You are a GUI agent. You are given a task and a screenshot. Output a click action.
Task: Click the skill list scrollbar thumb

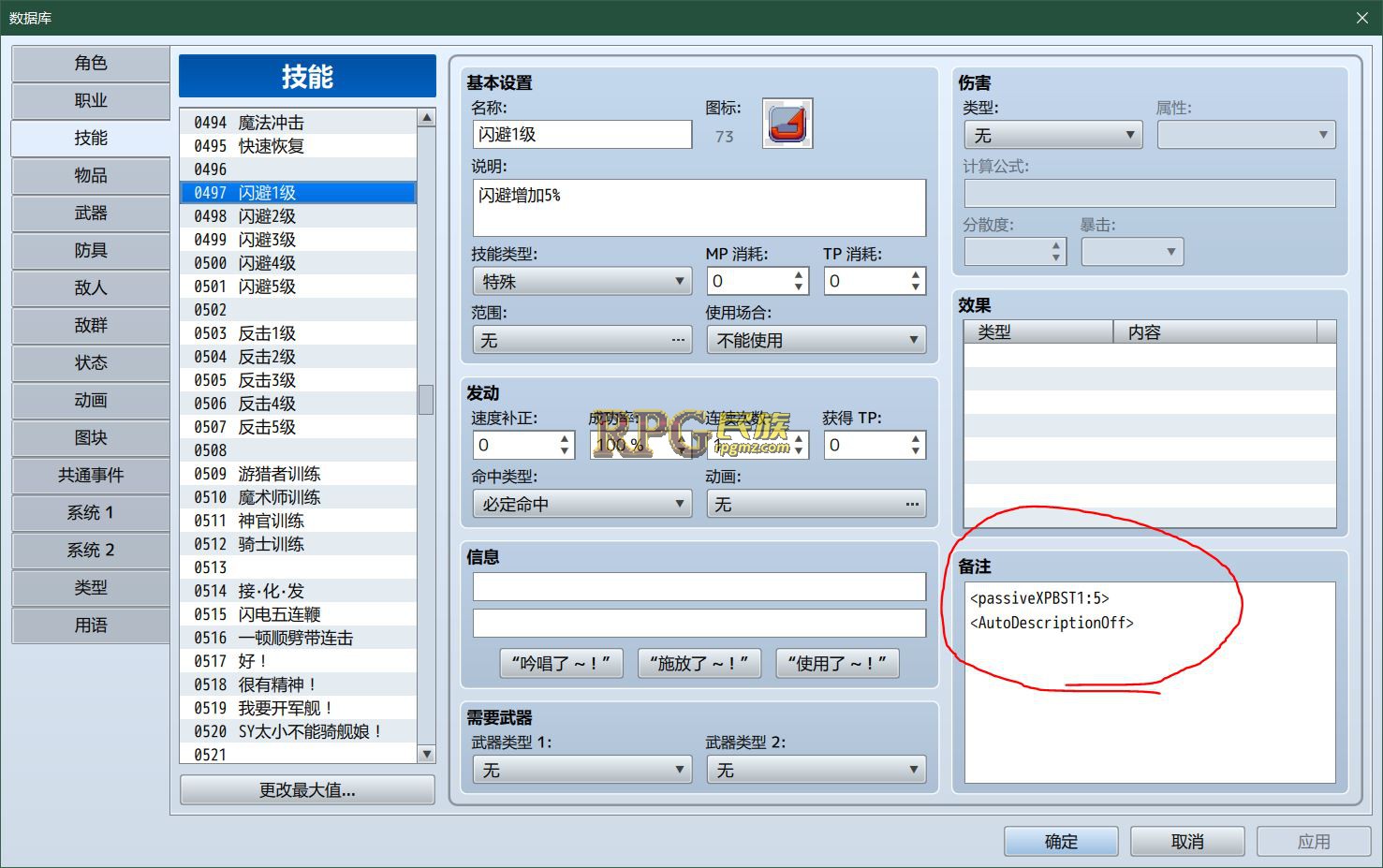[x=426, y=399]
